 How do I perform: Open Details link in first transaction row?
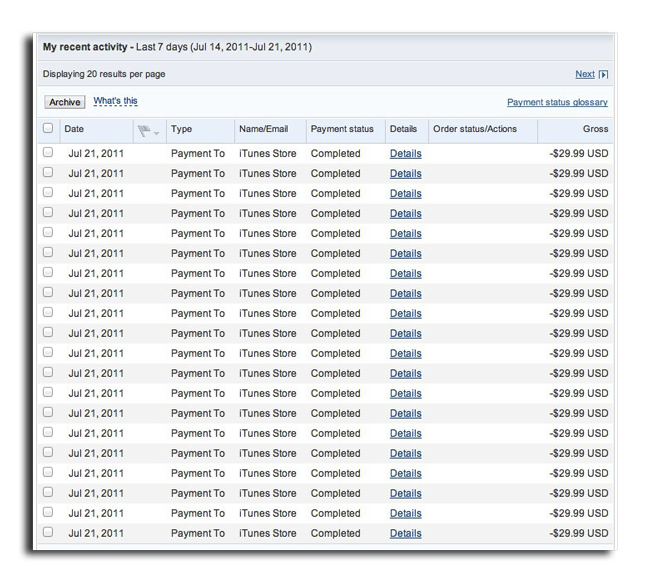405,154
